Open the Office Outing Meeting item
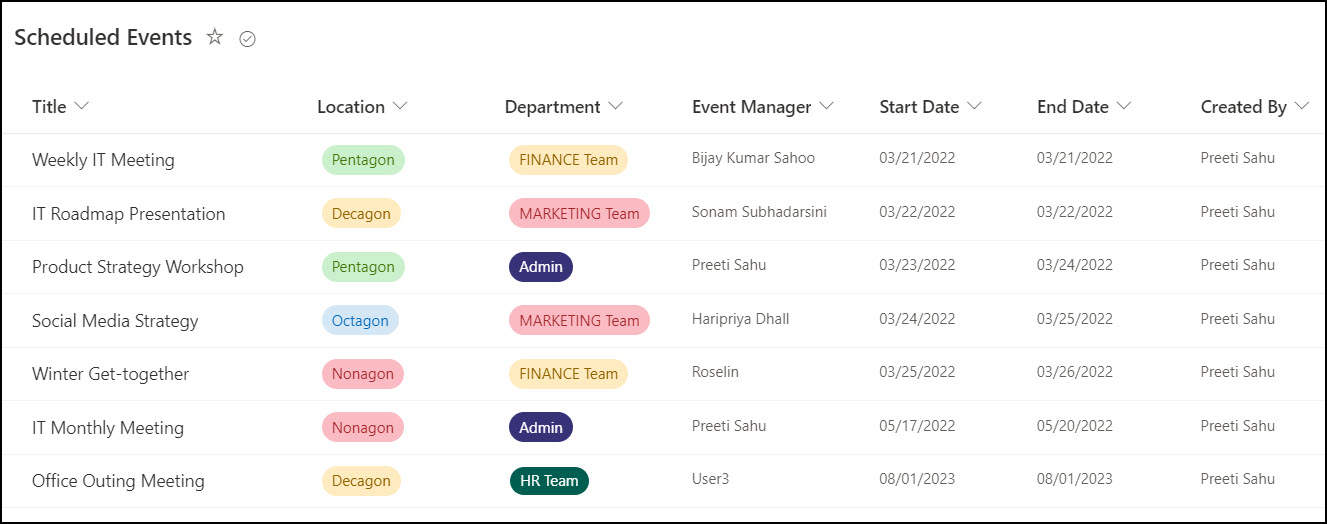 (x=118, y=481)
